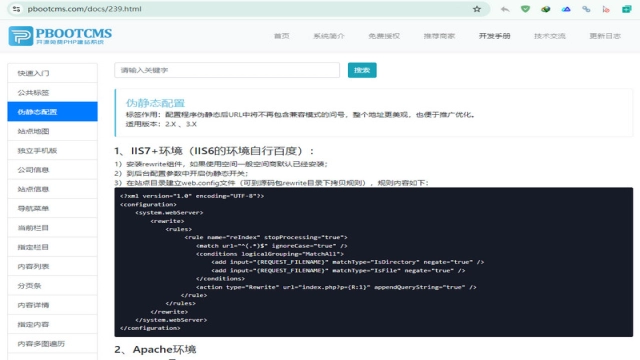
Task: Click the 标签作用 description line
Action: pyautogui.click(x=301, y=115)
